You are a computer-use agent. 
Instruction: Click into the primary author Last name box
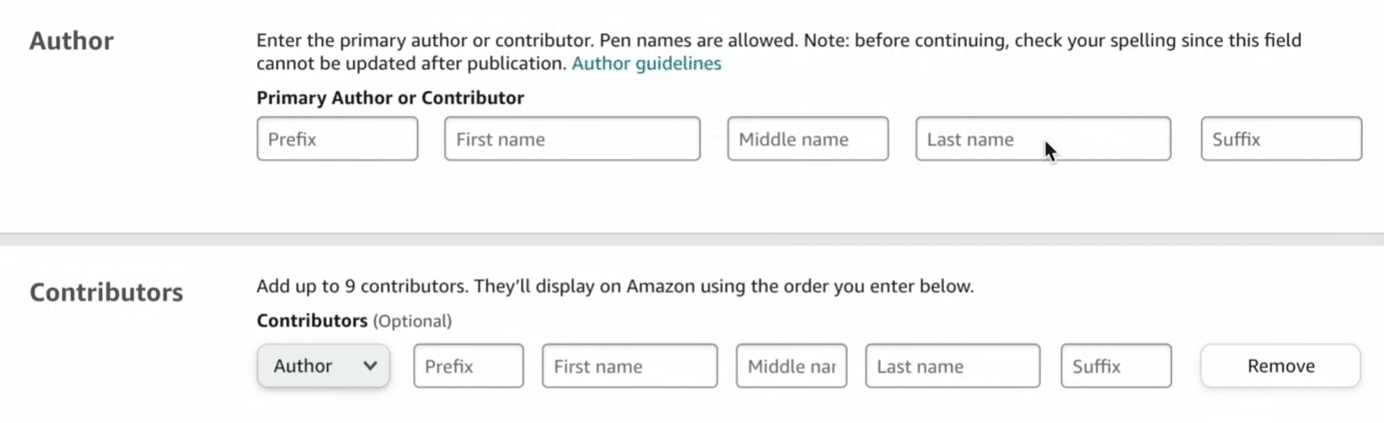tap(1042, 139)
